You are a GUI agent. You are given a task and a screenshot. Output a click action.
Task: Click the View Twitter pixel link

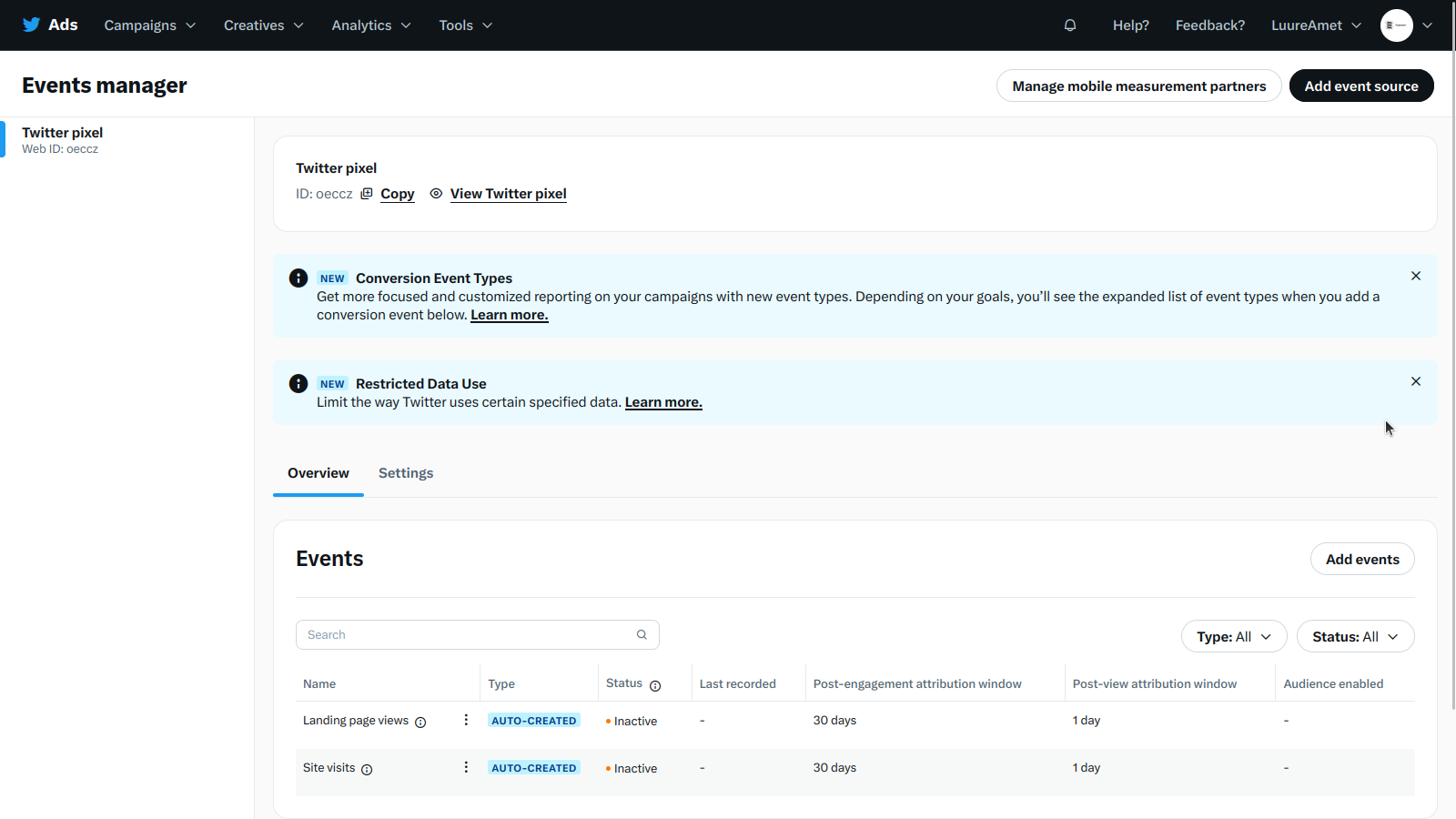click(508, 194)
